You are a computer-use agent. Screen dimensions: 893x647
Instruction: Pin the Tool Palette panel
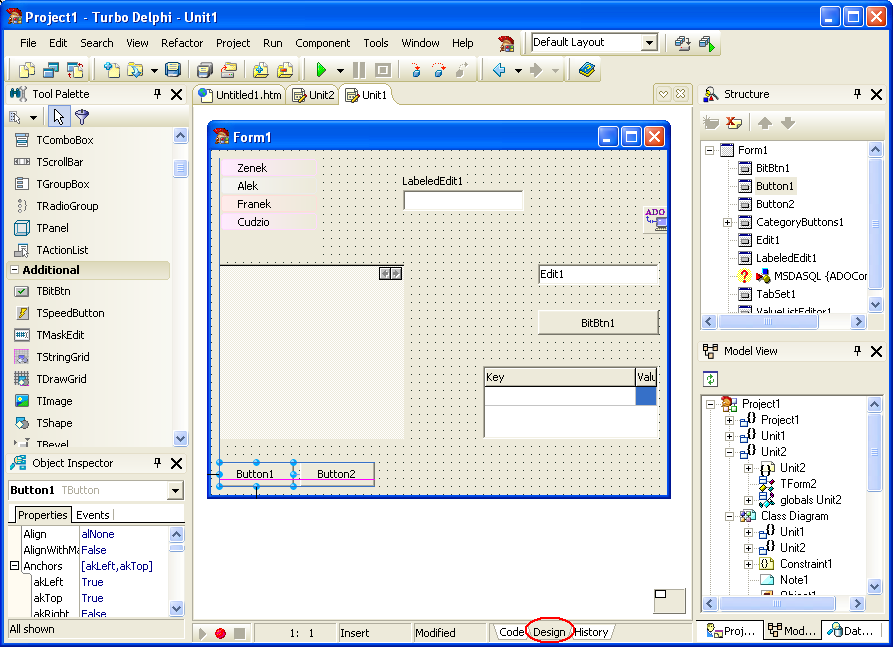[x=157, y=94]
